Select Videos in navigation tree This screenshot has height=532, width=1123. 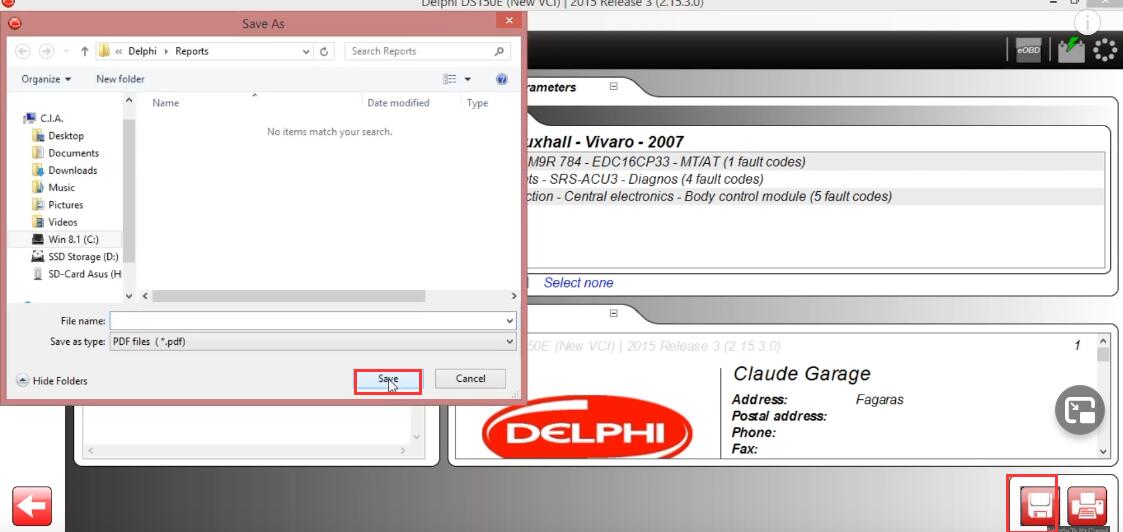(x=55, y=222)
